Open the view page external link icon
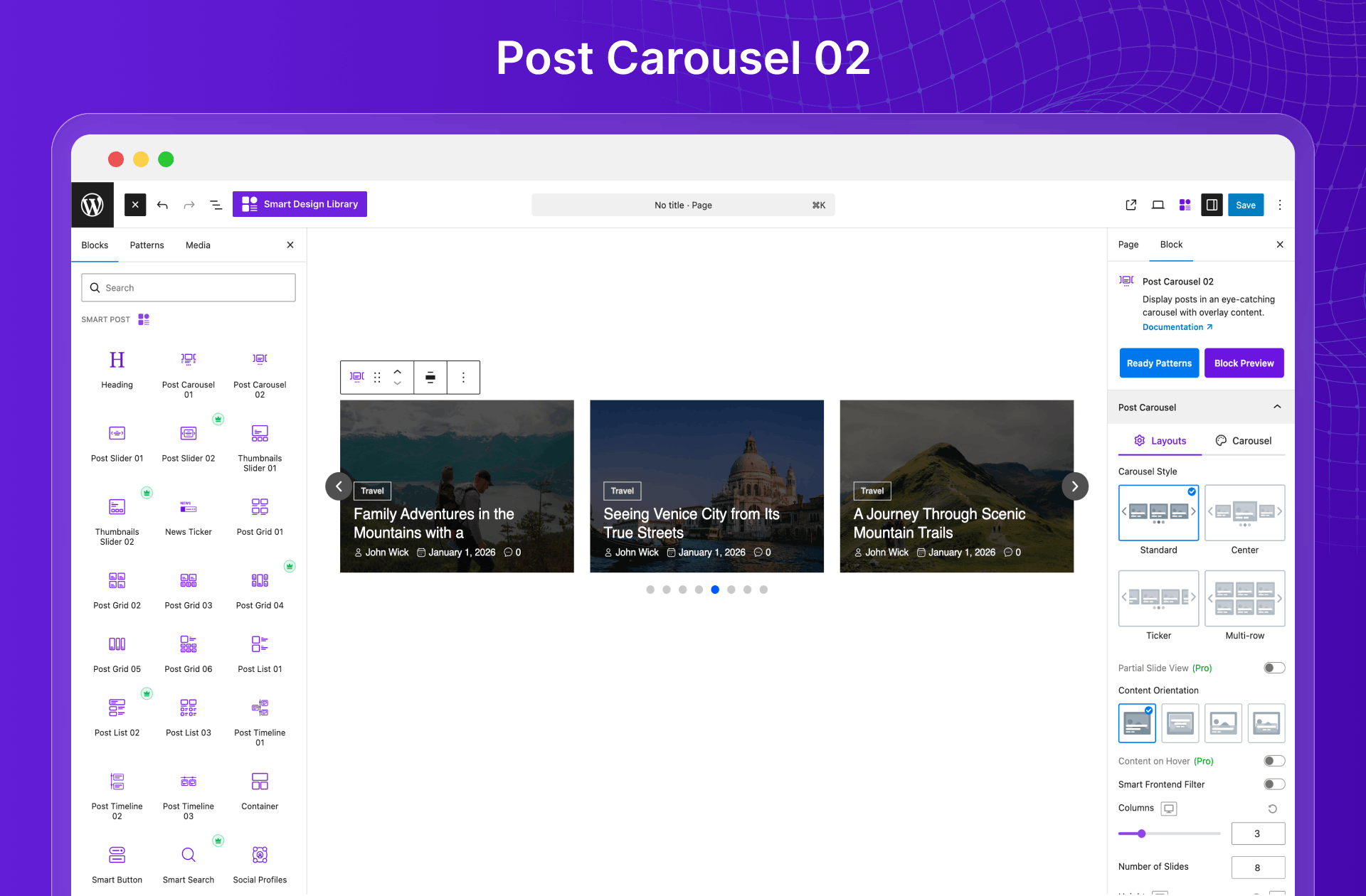1366x896 pixels. 1131,205
